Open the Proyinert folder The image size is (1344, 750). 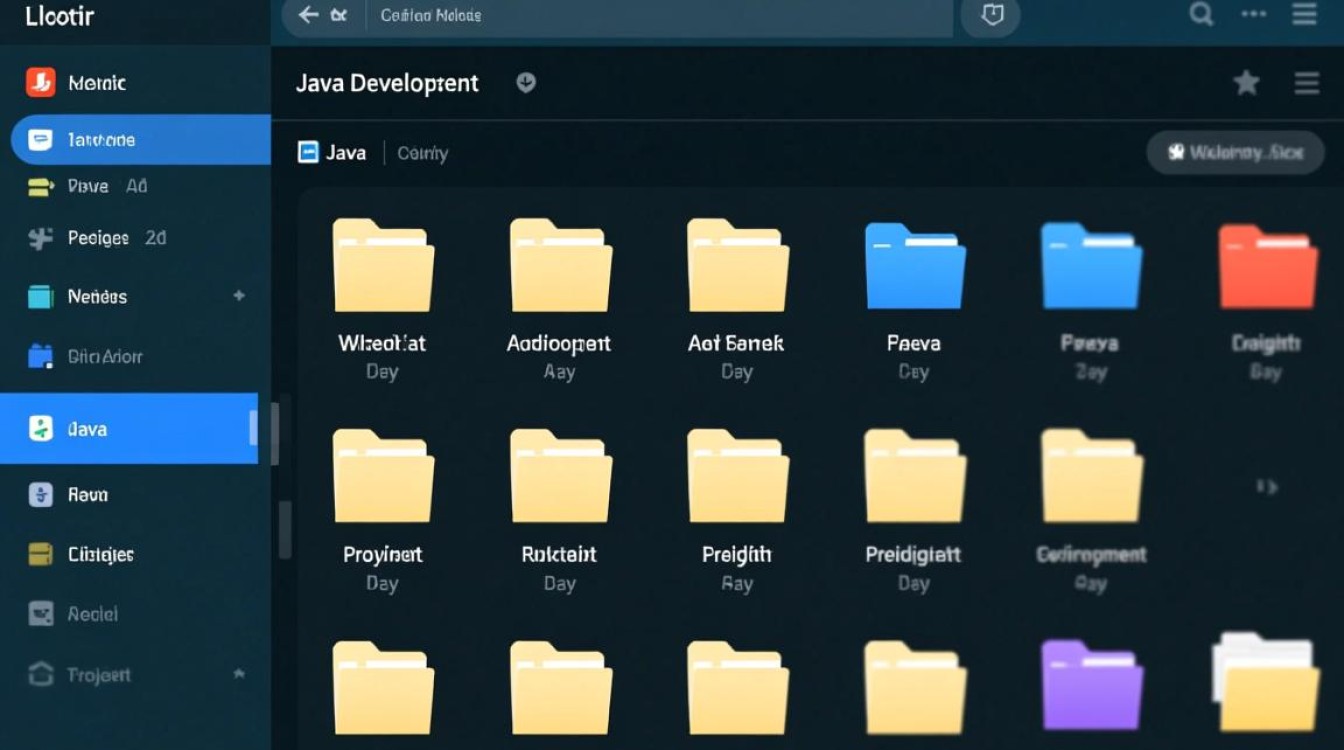click(383, 478)
